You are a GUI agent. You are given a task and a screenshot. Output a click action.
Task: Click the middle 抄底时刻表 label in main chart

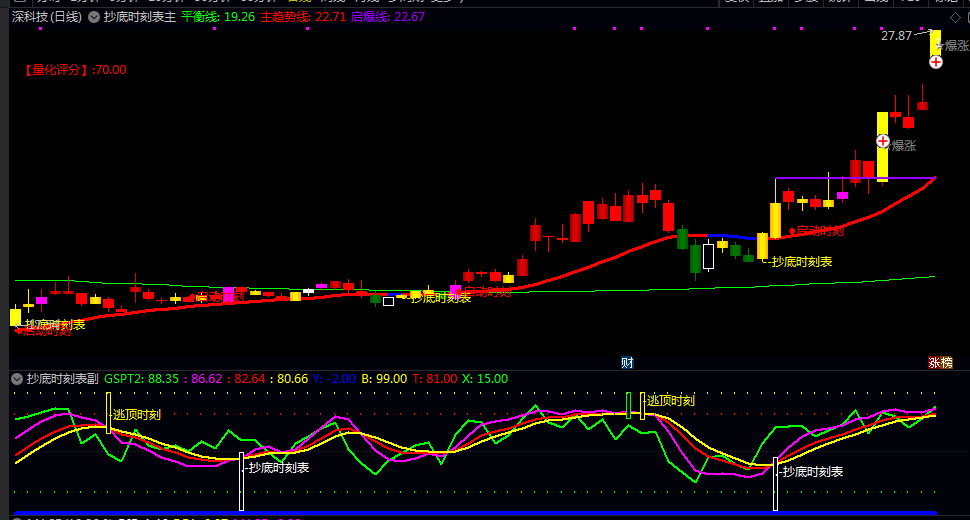(x=440, y=298)
